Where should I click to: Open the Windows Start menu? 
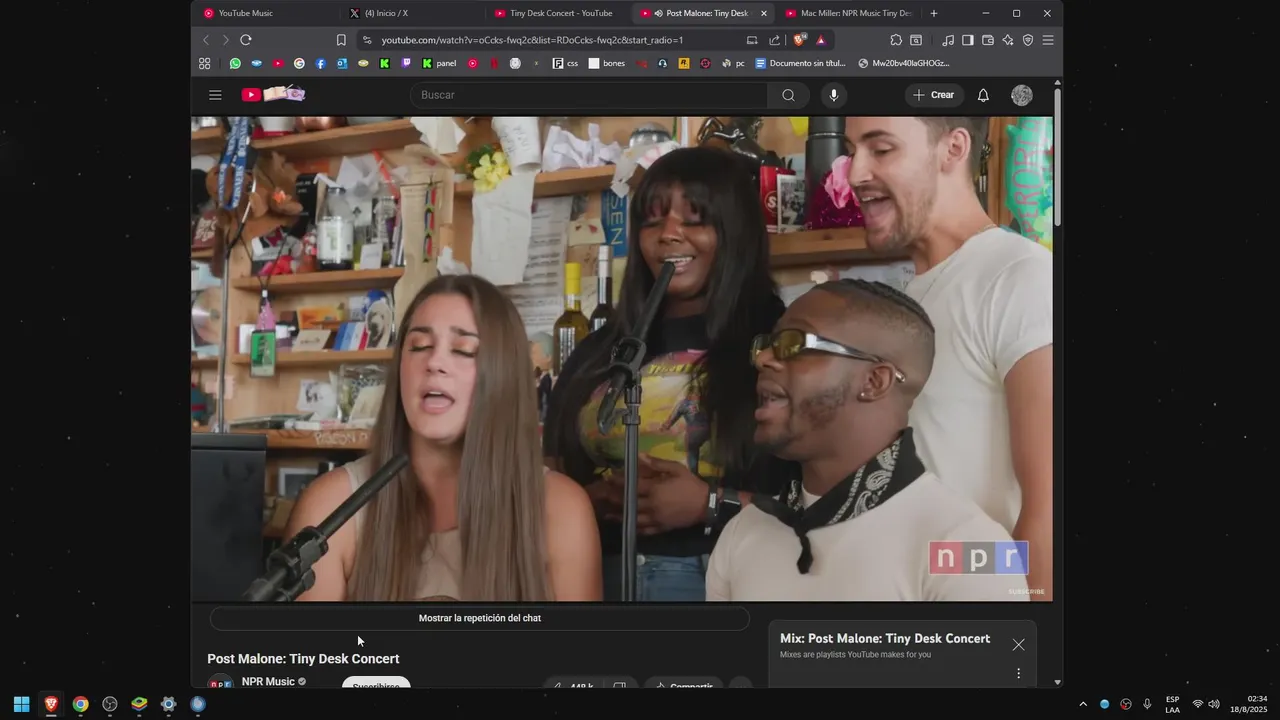click(21, 704)
